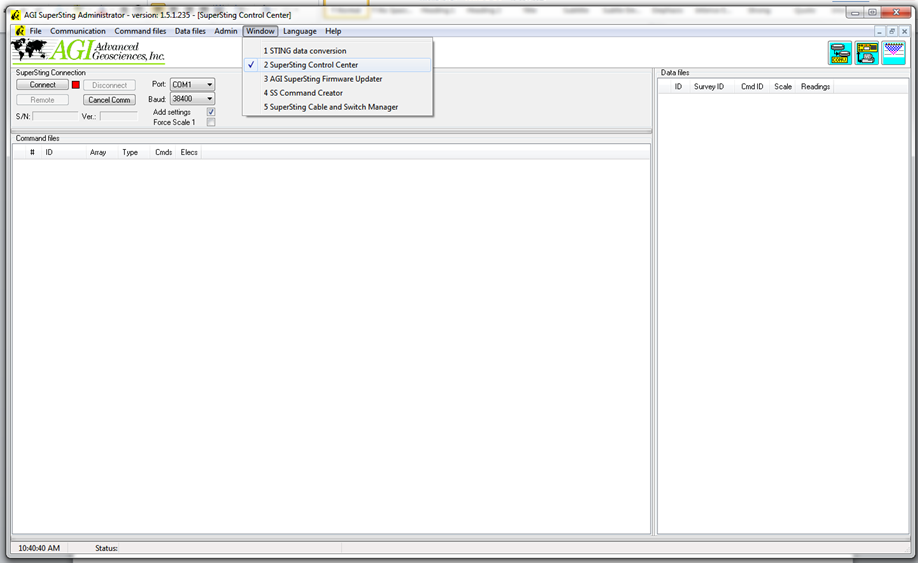Open the Port COM1 dropdown
The image size is (918, 563).
click(192, 84)
